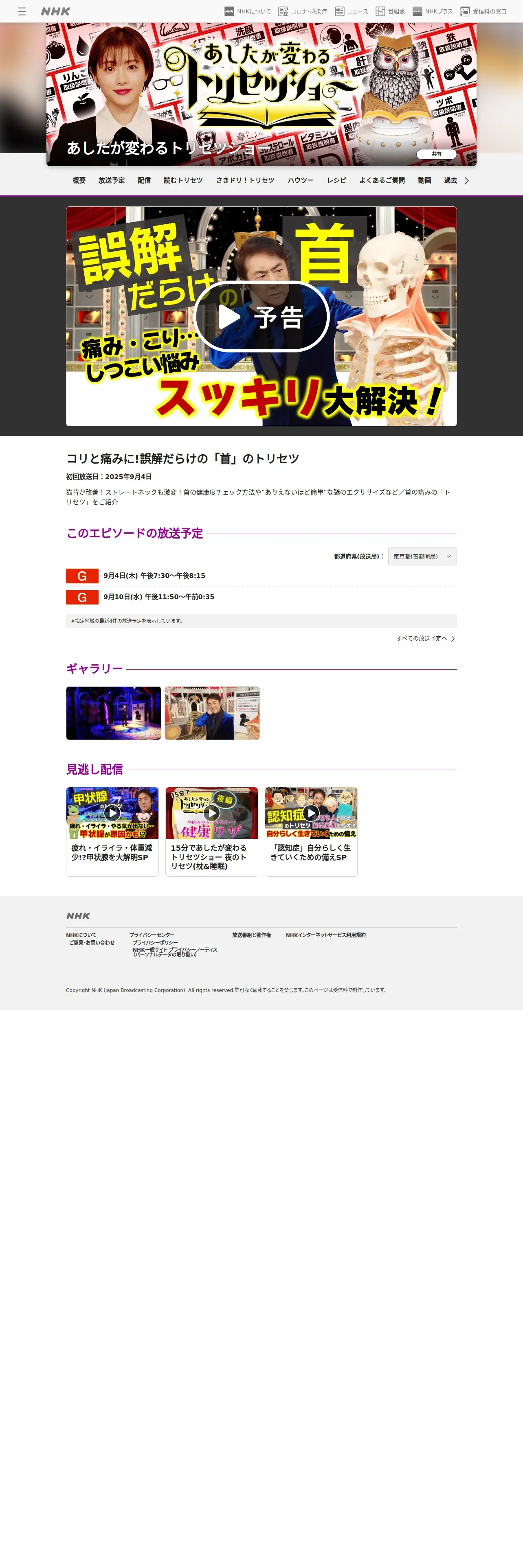Click the 共有 share button

coord(437,154)
